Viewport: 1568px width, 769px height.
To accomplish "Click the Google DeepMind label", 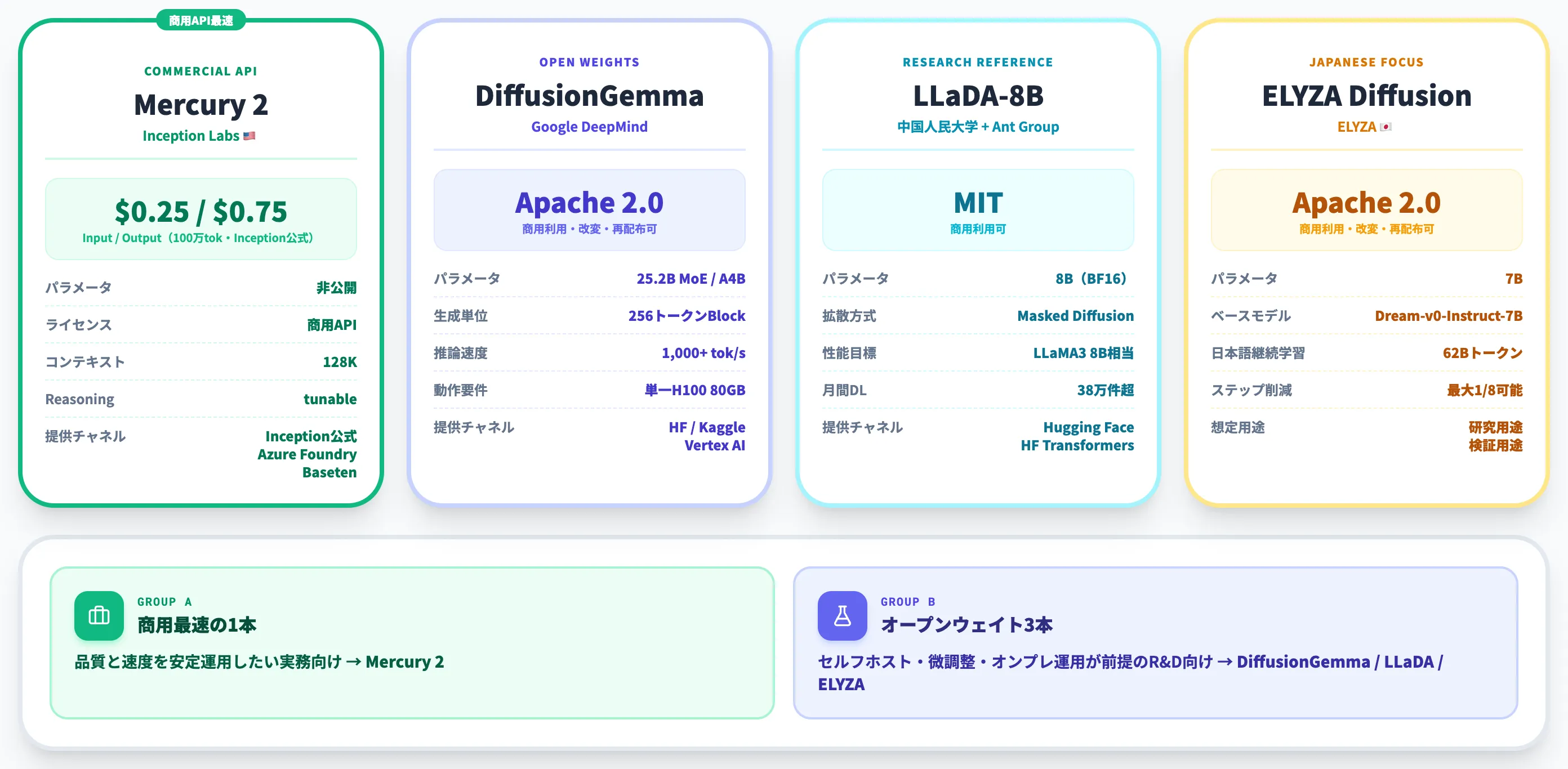I will click(589, 127).
